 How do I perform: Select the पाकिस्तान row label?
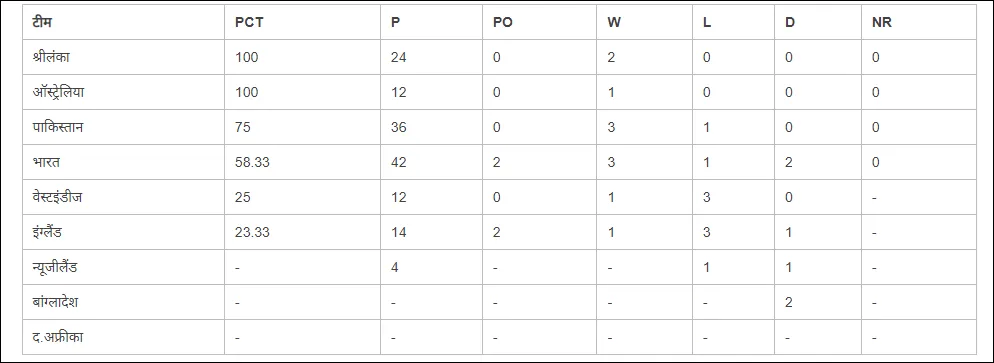point(124,127)
